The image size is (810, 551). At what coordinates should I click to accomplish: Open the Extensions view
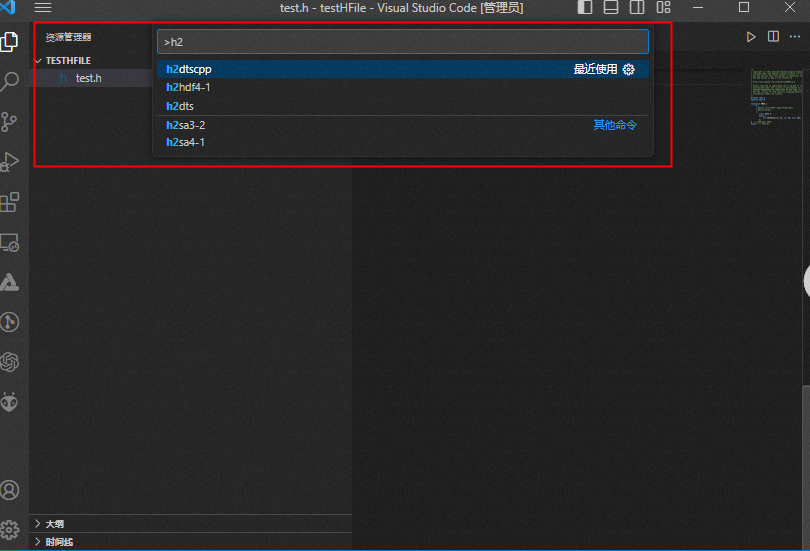(10, 202)
